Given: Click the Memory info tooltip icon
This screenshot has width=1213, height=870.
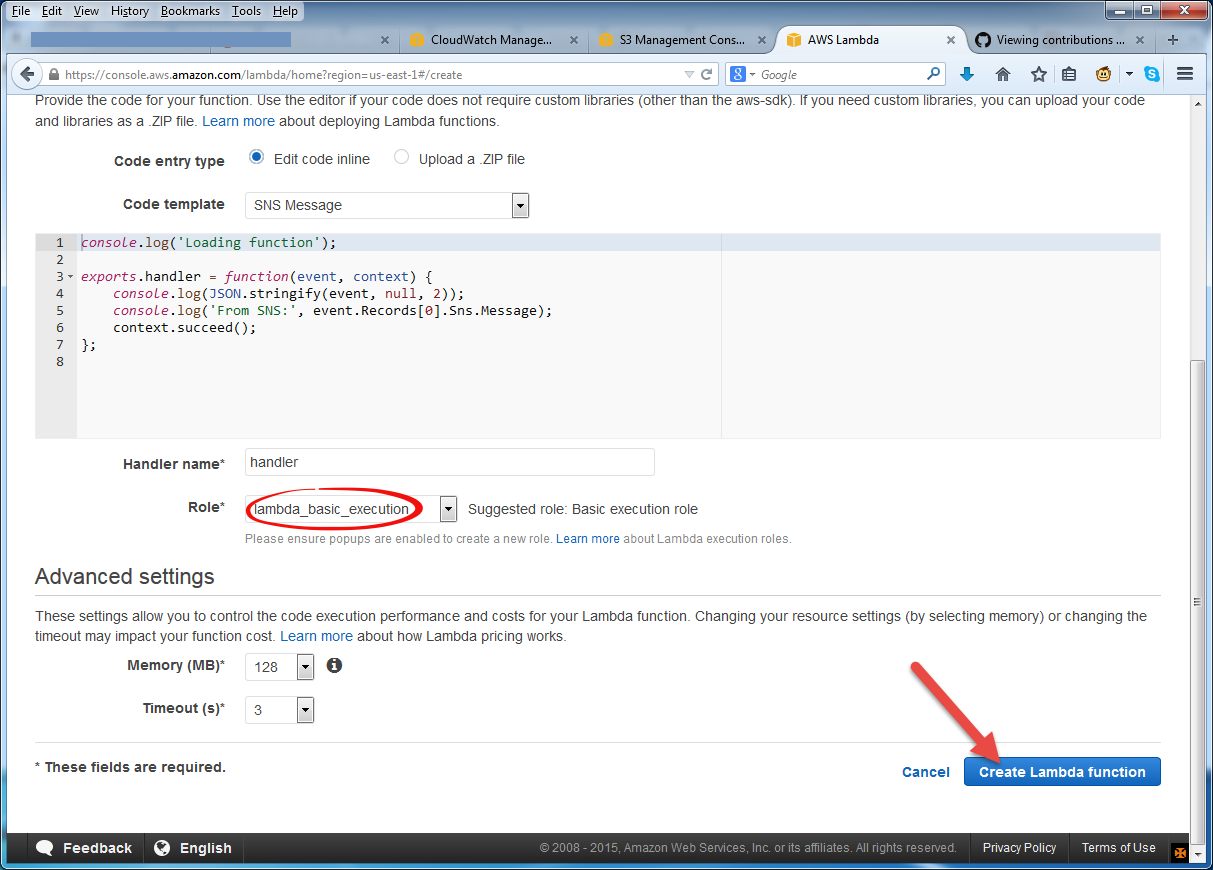Looking at the screenshot, I should pos(334,665).
